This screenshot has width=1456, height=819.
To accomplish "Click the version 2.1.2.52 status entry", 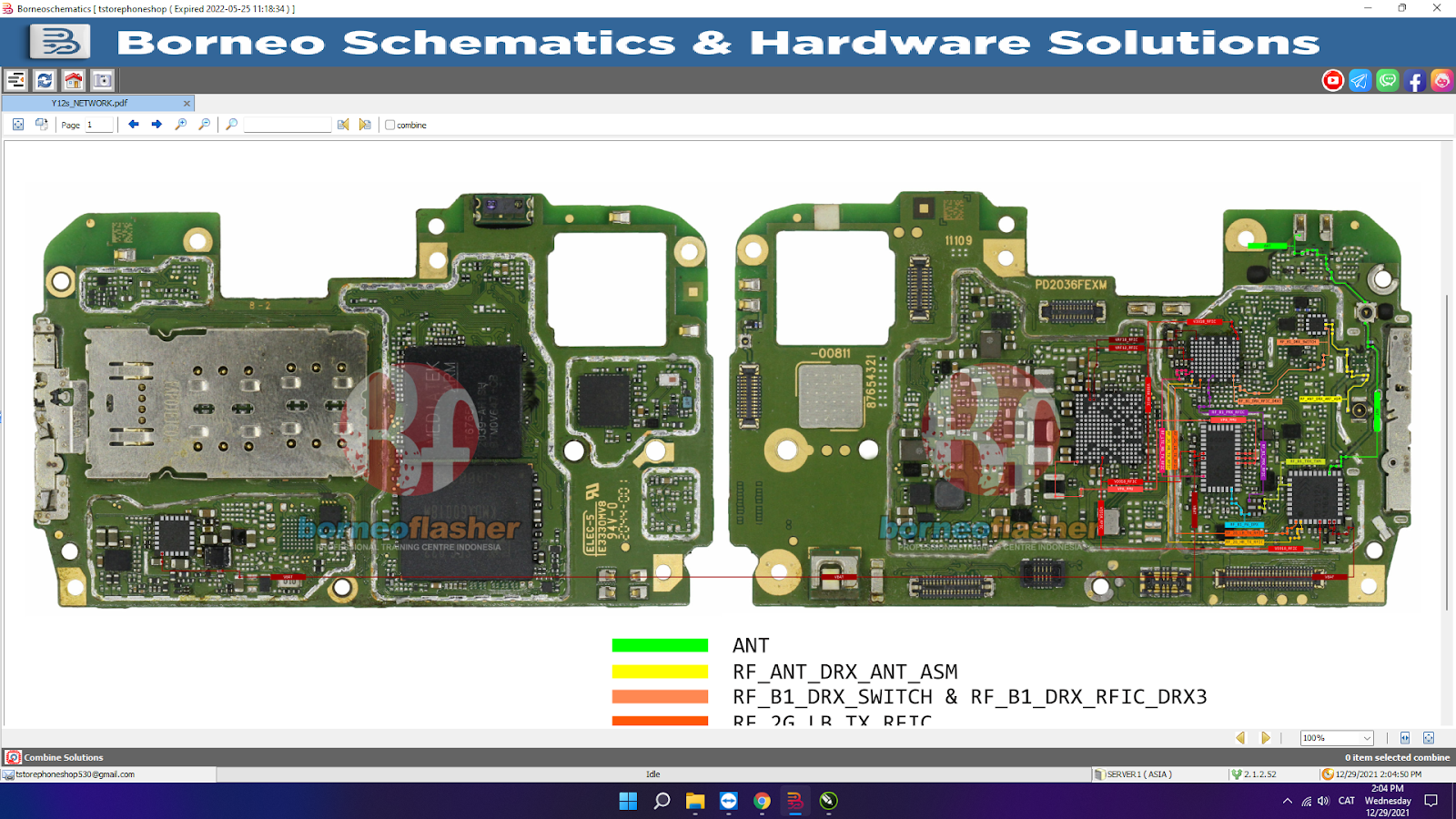I will click(1259, 774).
